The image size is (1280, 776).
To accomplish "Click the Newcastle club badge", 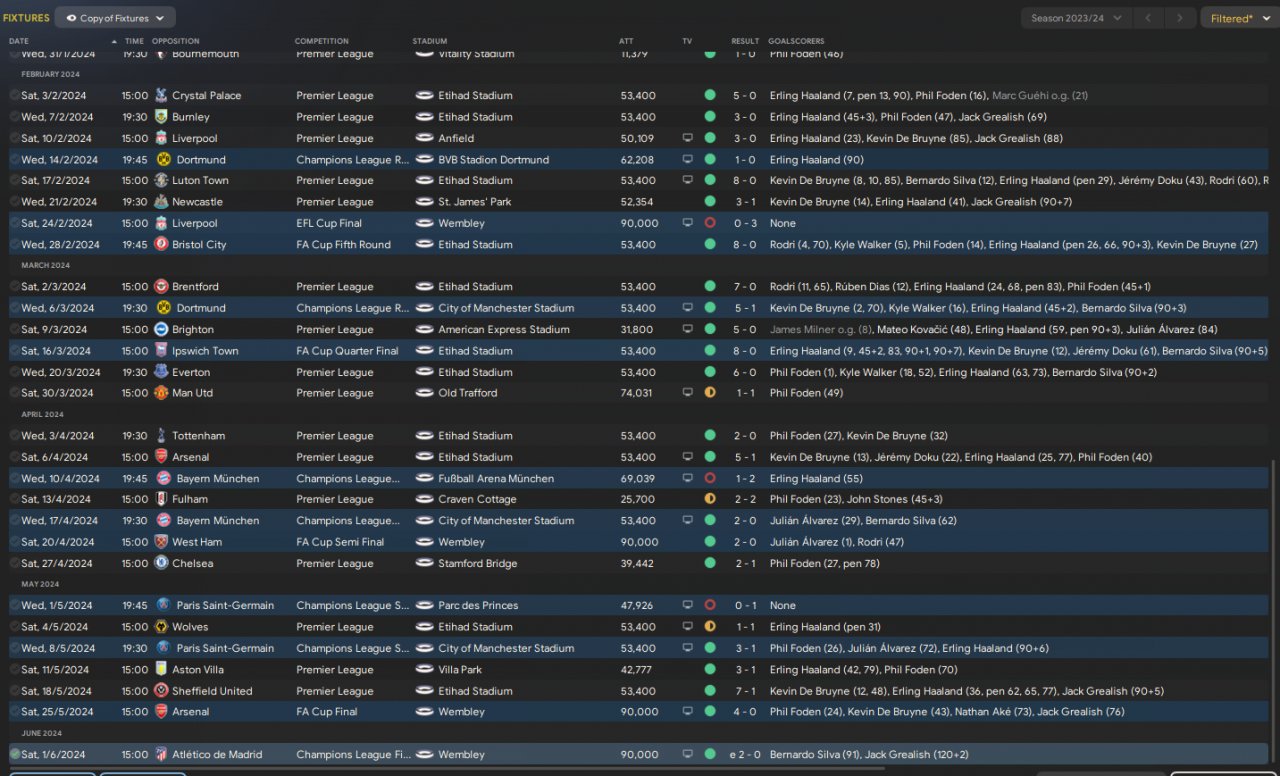I will coord(161,202).
